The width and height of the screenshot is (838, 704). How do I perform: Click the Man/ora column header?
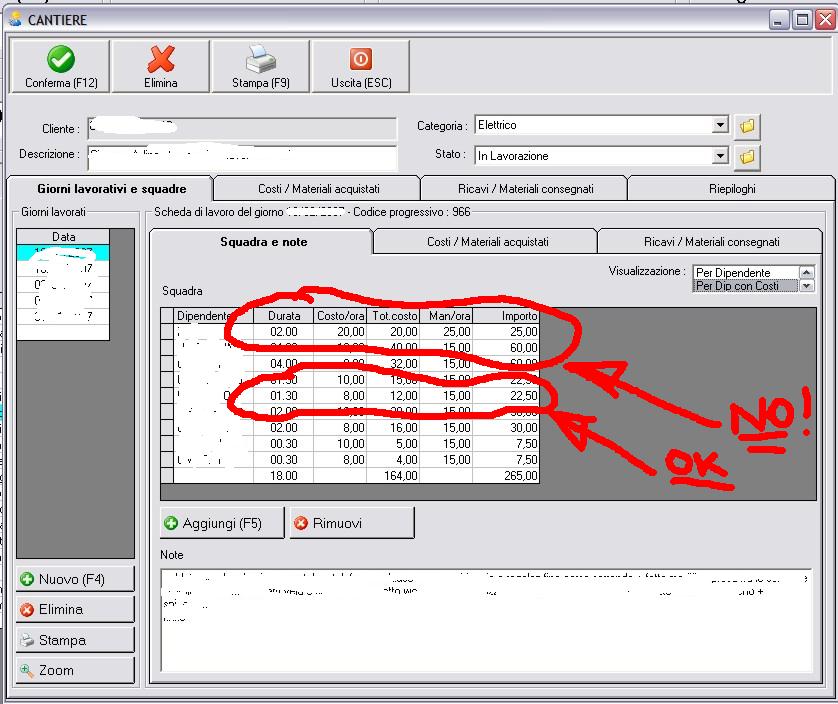coord(446,315)
